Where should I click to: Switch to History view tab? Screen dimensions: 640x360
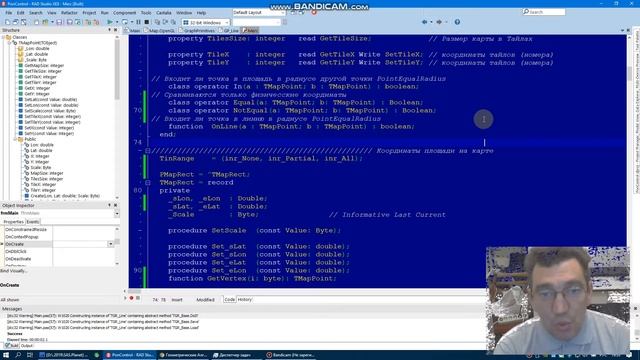pos(244,300)
